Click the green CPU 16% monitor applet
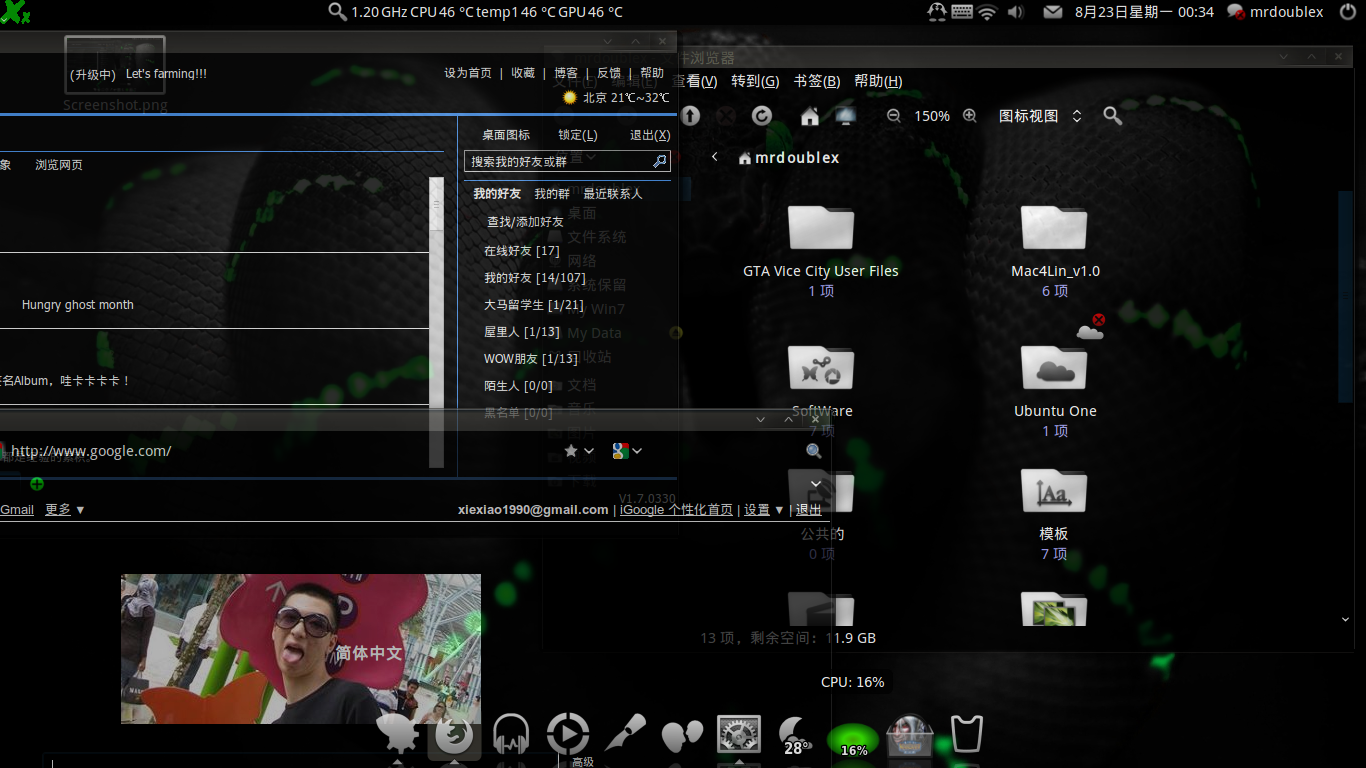The image size is (1366, 768). click(853, 741)
